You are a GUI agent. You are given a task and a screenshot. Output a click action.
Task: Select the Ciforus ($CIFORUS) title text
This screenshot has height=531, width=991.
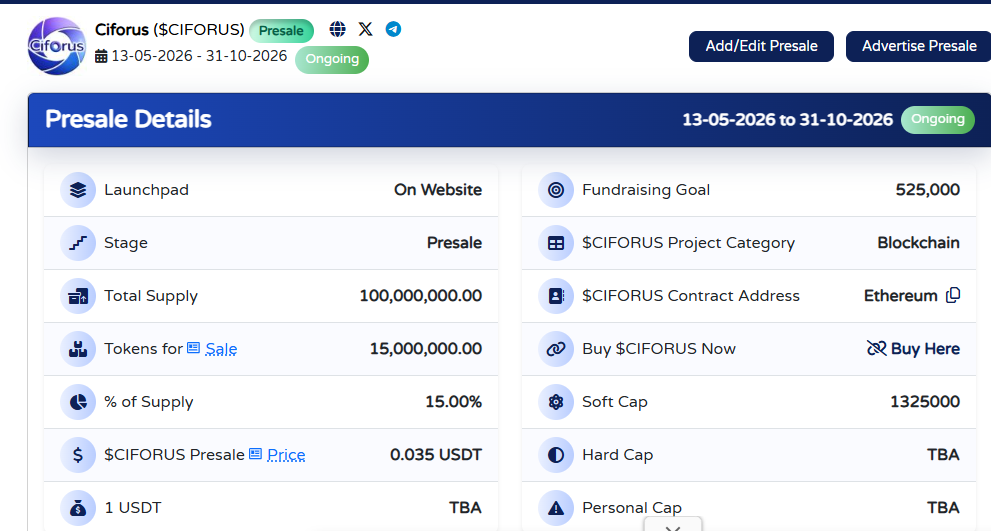coord(169,30)
